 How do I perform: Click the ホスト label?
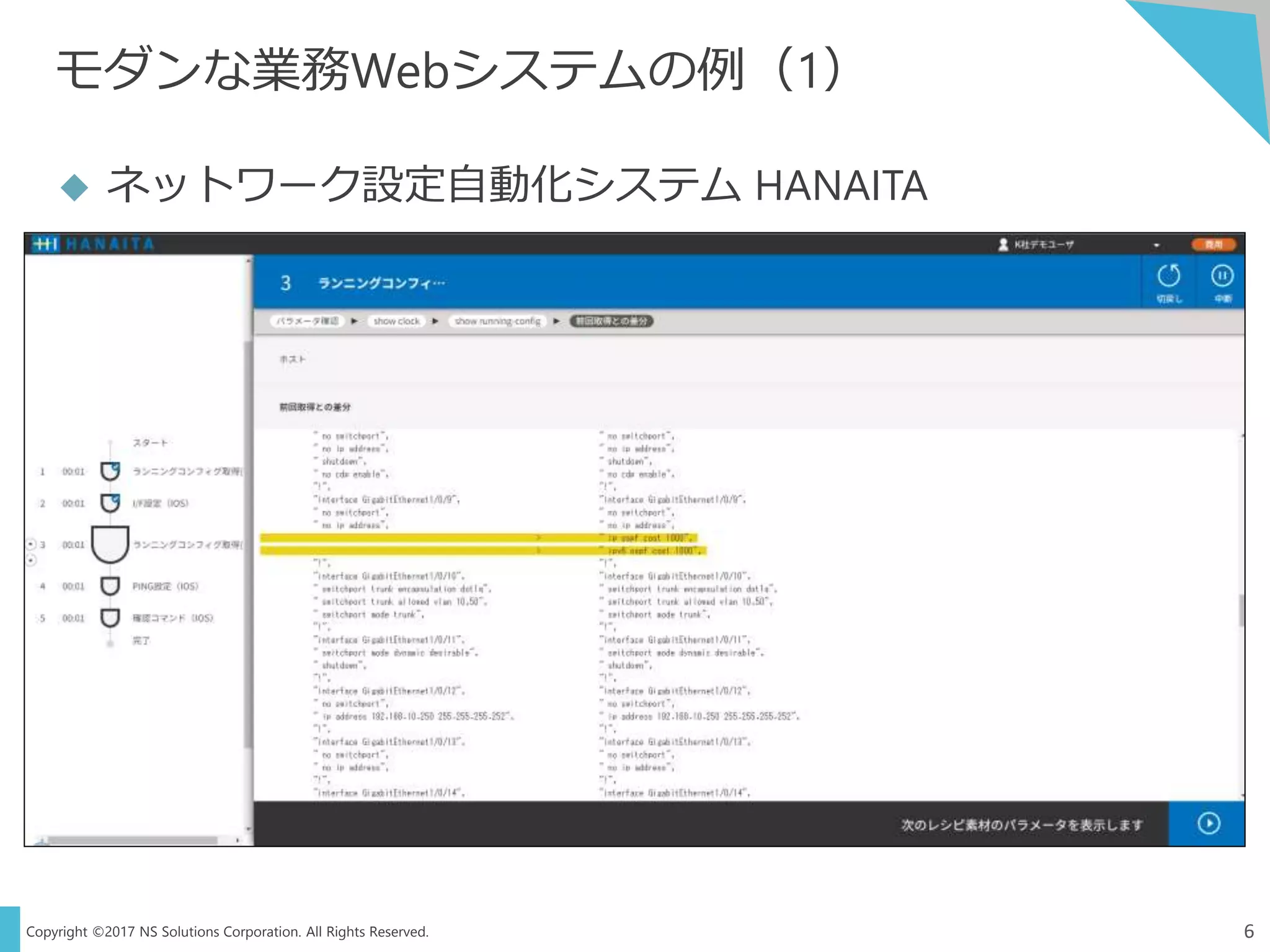tap(292, 359)
